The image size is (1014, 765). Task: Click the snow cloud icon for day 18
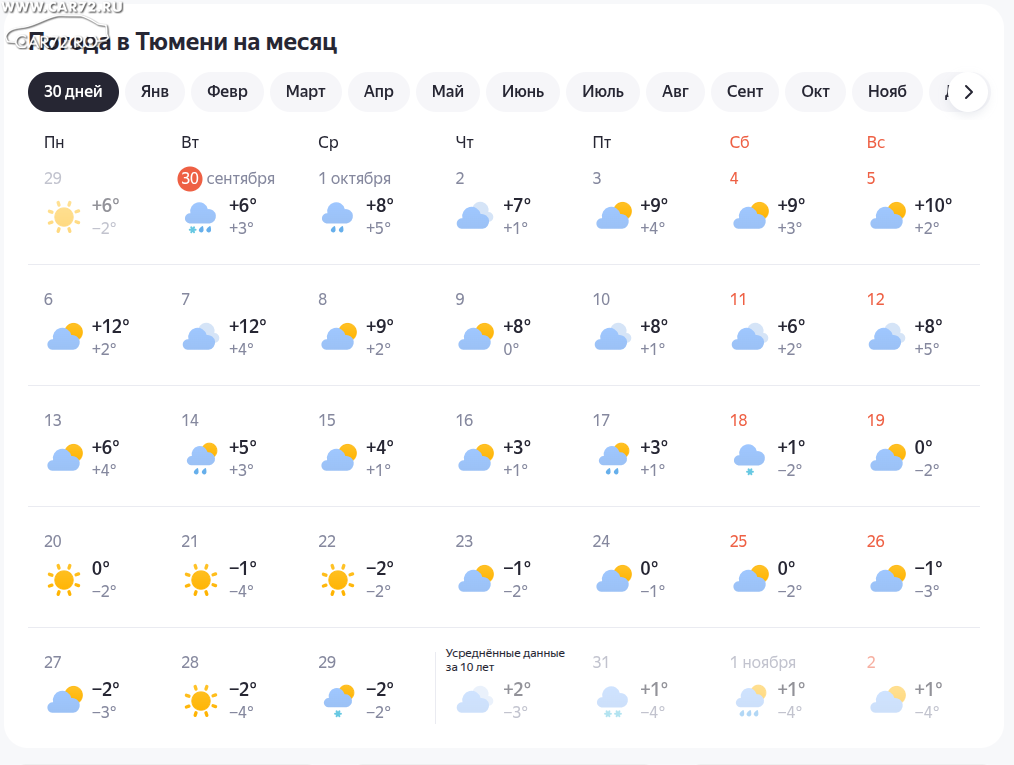click(x=749, y=458)
